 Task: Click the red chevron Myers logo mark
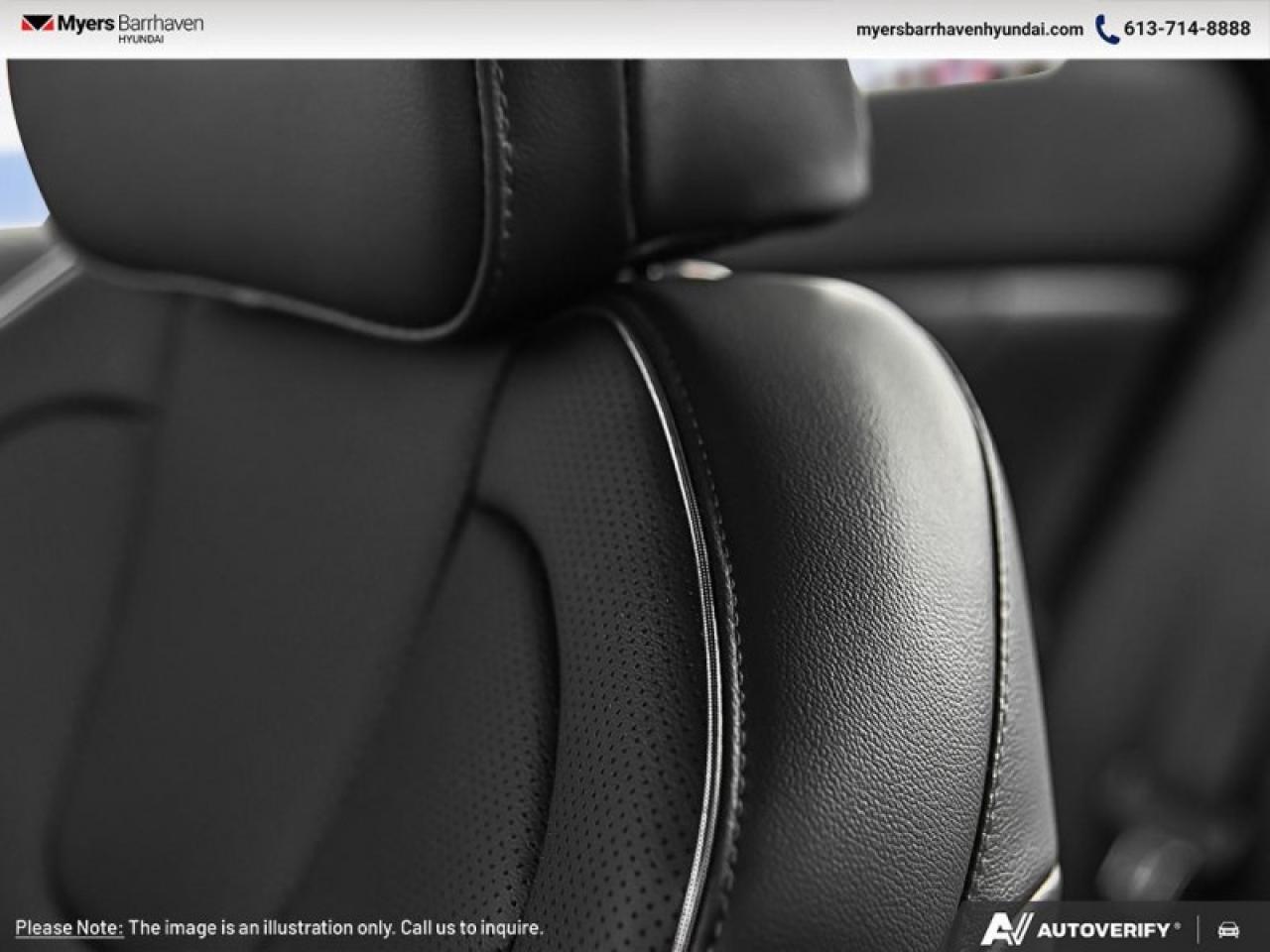(38, 24)
